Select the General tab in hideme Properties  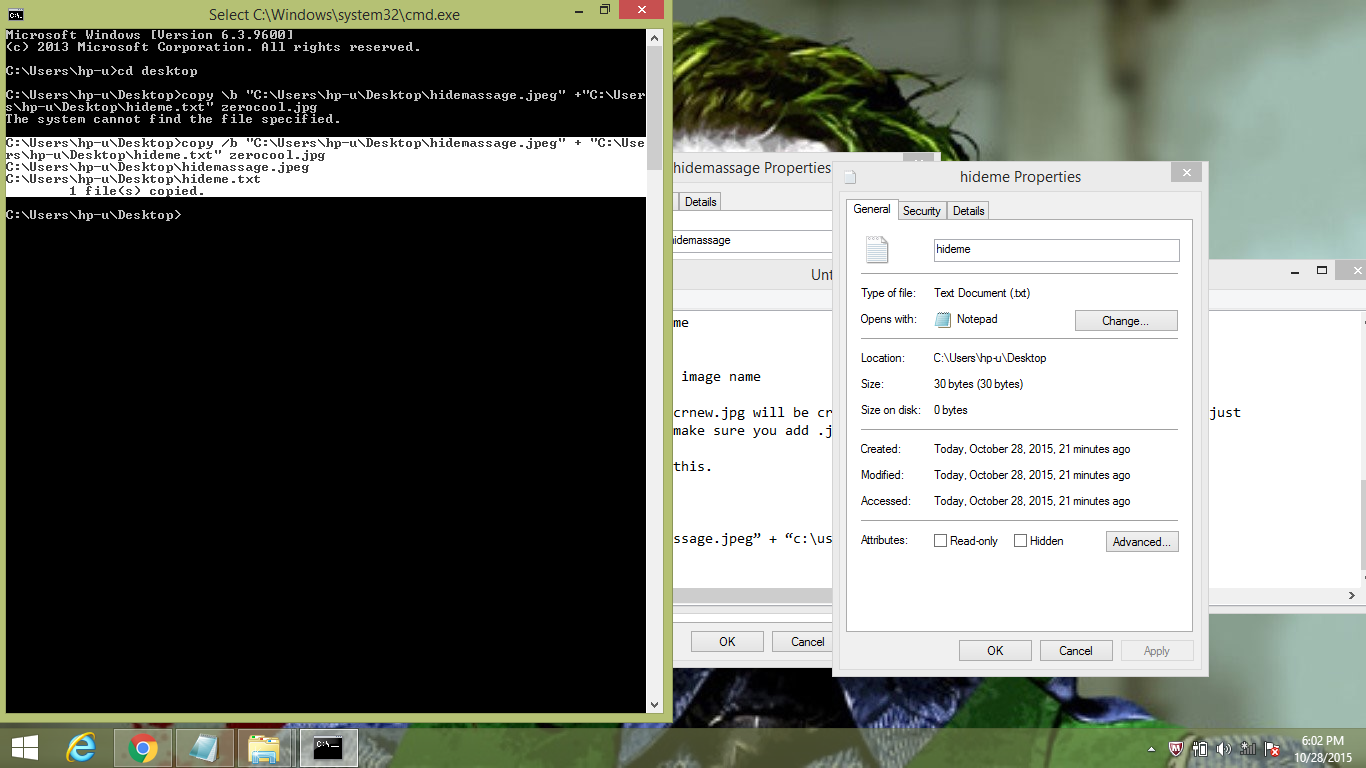(871, 209)
